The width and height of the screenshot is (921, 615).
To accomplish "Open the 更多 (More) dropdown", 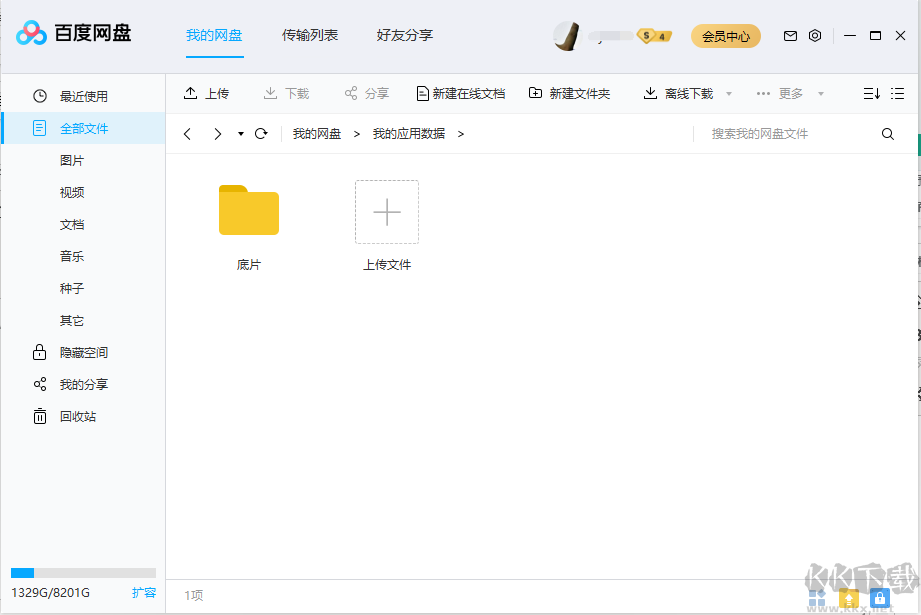I will (790, 93).
